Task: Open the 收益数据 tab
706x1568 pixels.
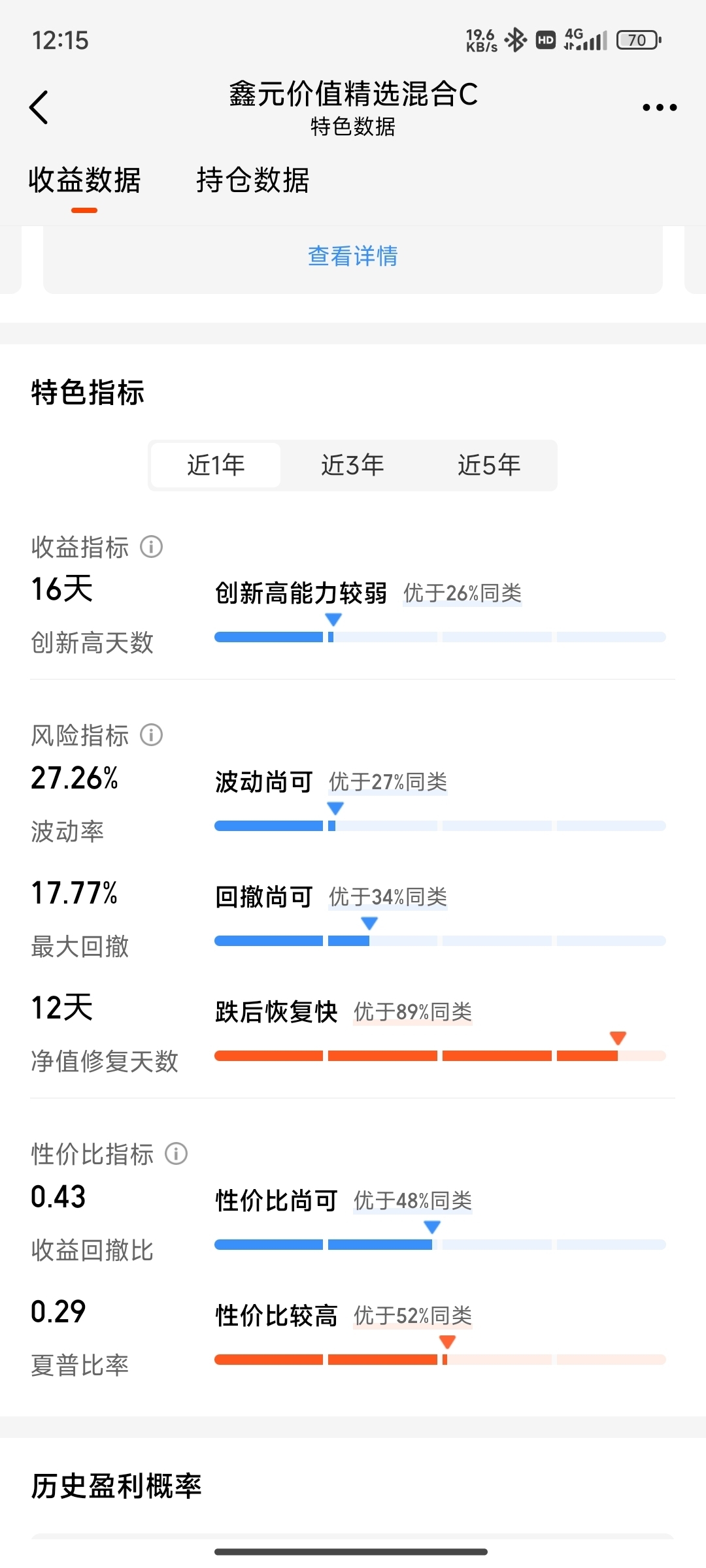Action: click(84, 180)
